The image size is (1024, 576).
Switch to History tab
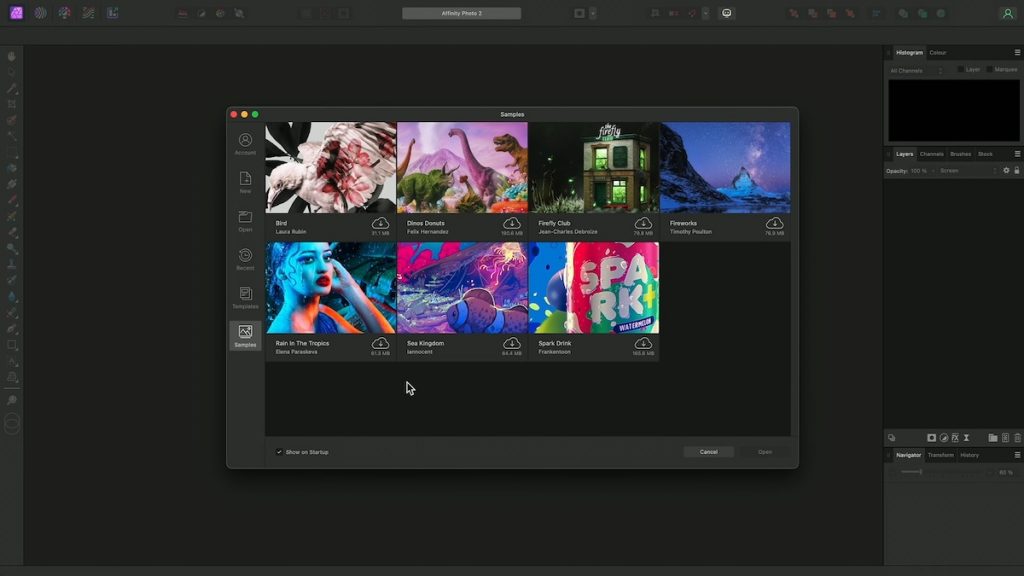click(969, 455)
